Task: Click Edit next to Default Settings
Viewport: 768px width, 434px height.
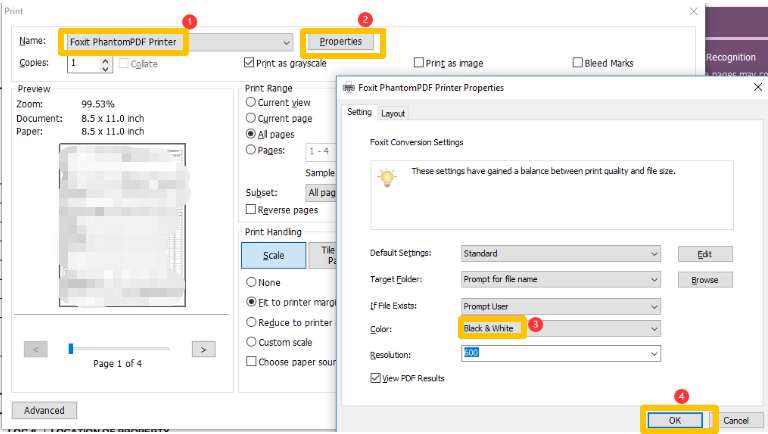Action: click(x=705, y=254)
